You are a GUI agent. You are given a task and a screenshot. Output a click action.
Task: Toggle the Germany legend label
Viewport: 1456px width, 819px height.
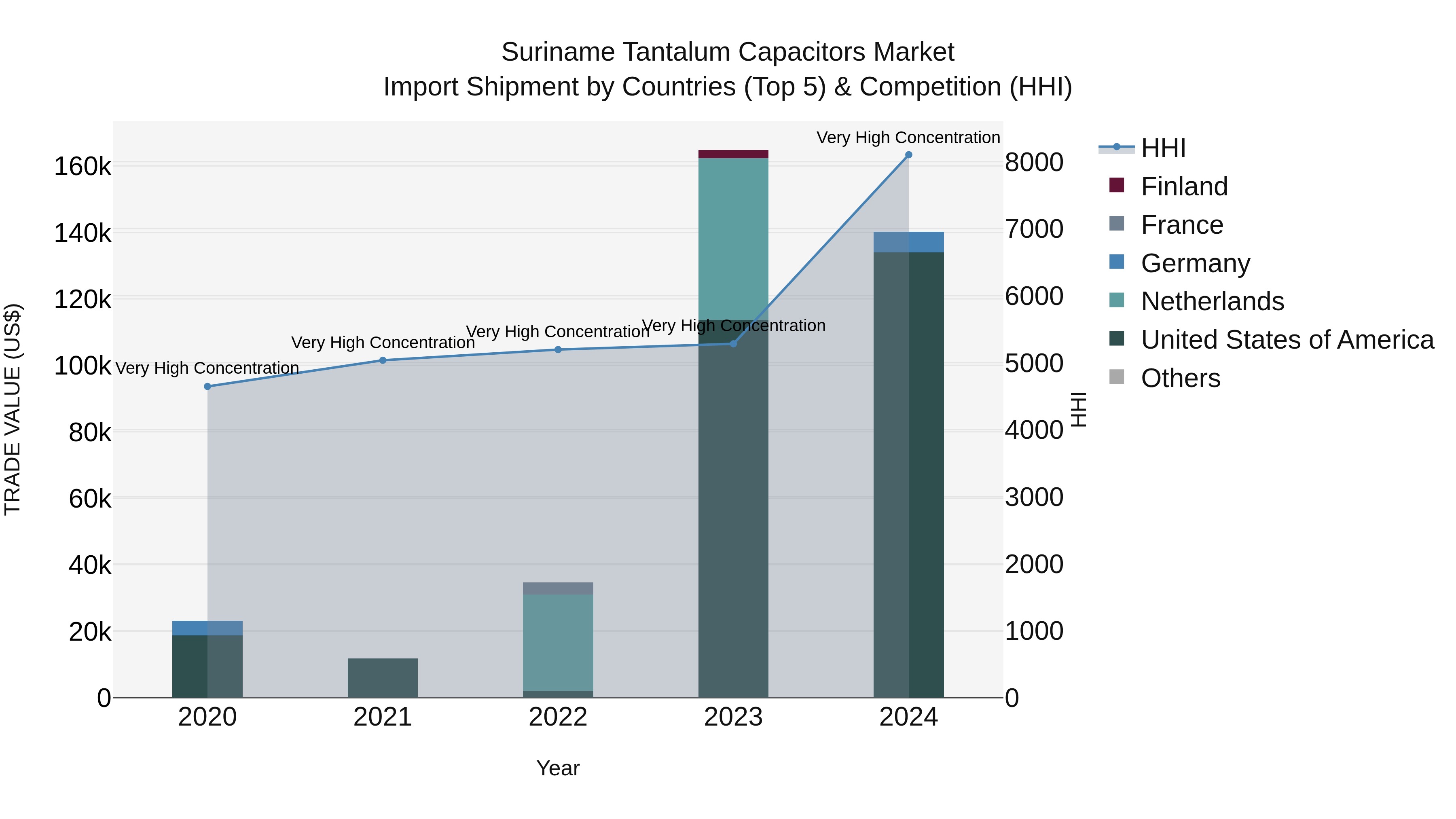pos(1196,263)
